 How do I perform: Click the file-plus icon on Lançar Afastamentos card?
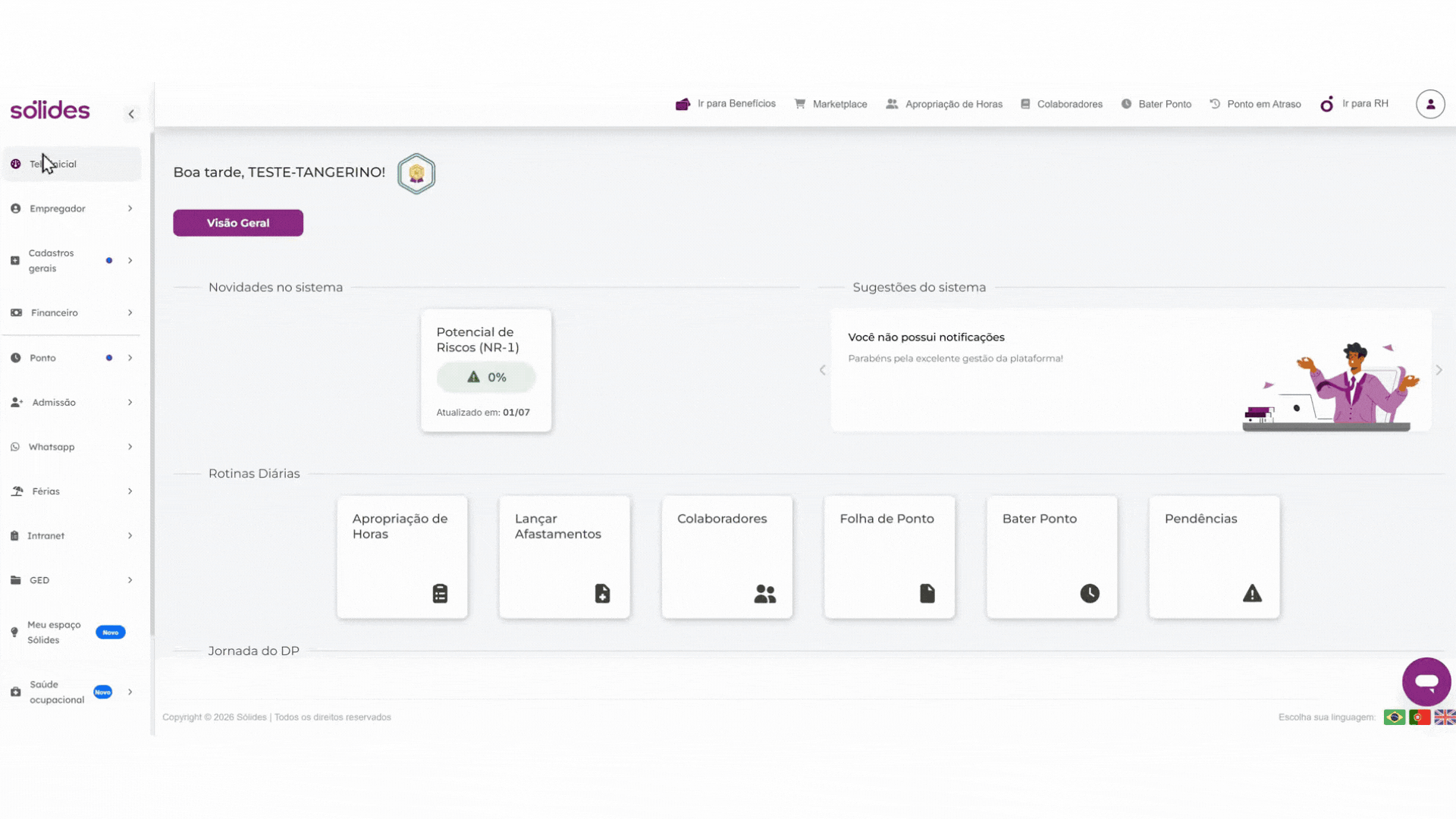(x=602, y=593)
